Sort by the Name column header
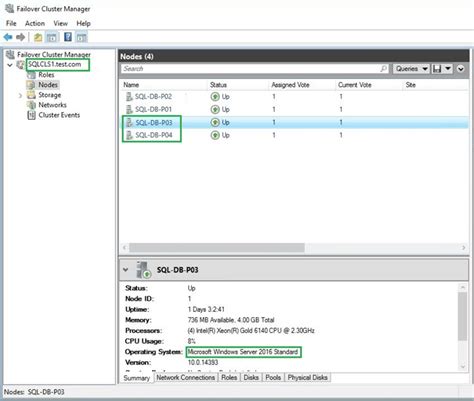This screenshot has width=474, height=401. [x=131, y=85]
